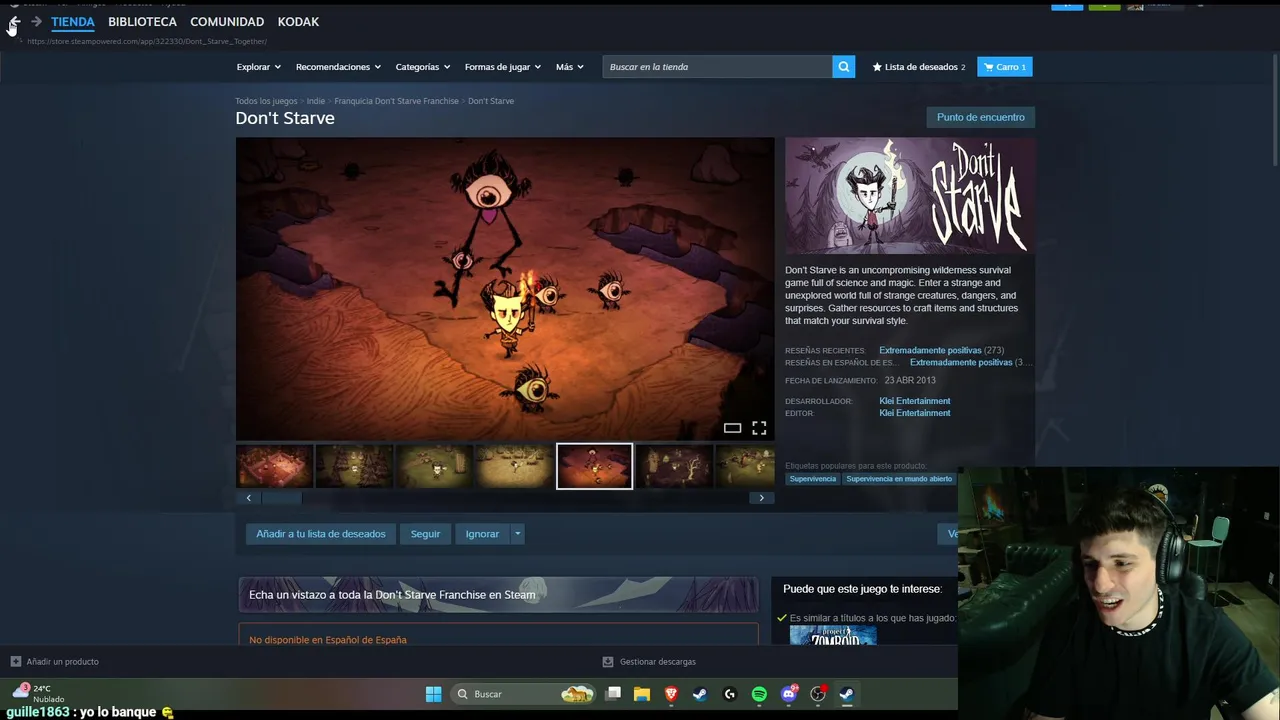1280x720 pixels.
Task: Click the Windows taskbar Buscar search box
Action: pyautogui.click(x=523, y=694)
